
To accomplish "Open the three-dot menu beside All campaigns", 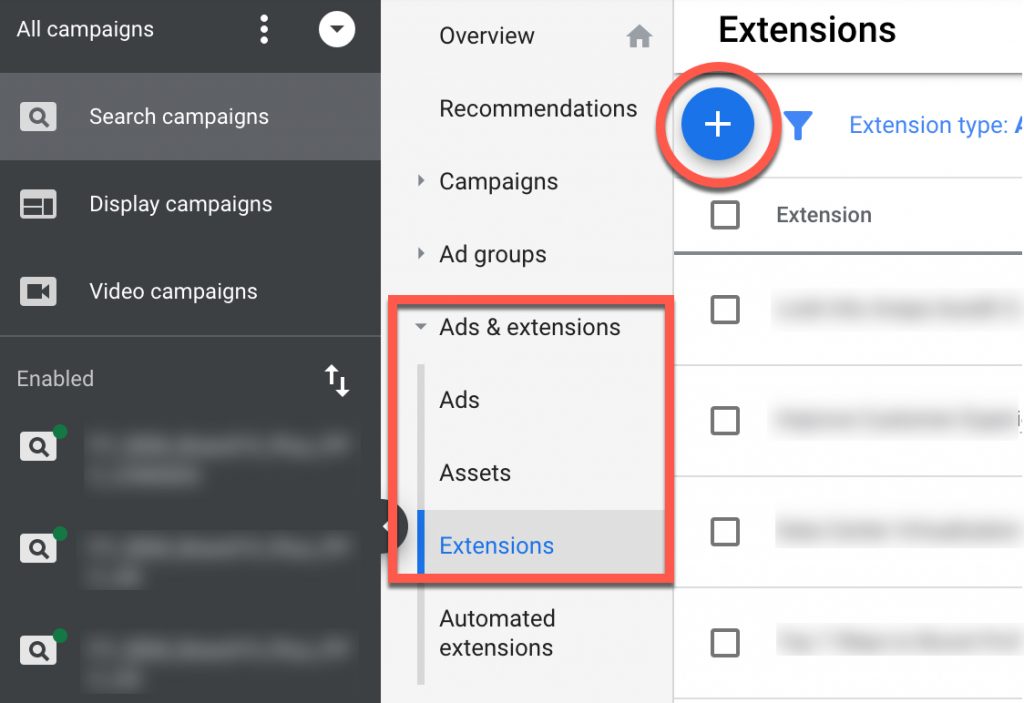I will click(x=264, y=29).
